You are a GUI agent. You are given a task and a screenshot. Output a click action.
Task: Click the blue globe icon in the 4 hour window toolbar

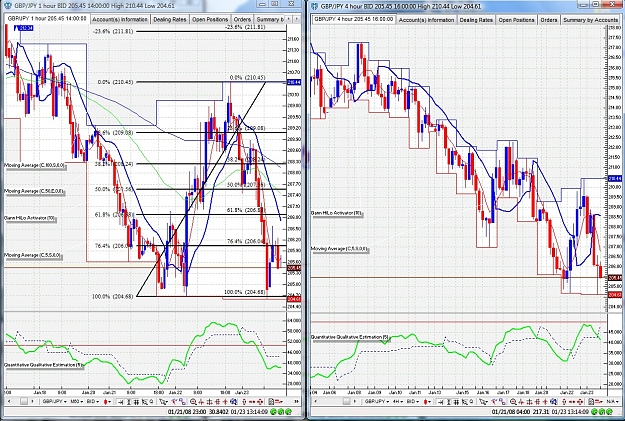pyautogui.click(x=554, y=401)
